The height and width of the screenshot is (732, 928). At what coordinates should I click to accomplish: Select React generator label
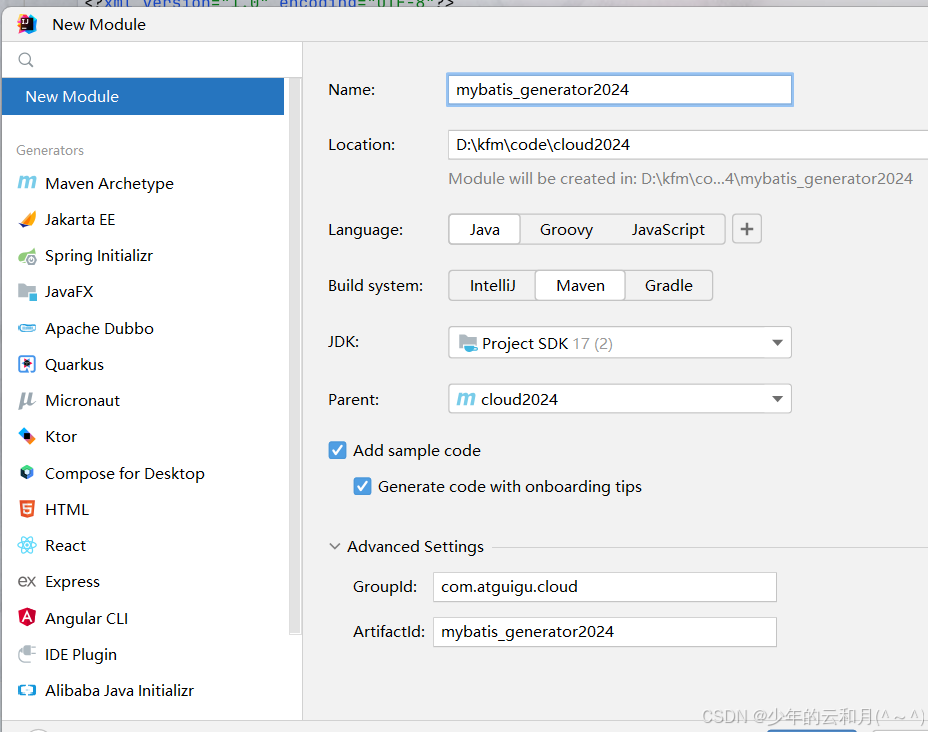(66, 546)
